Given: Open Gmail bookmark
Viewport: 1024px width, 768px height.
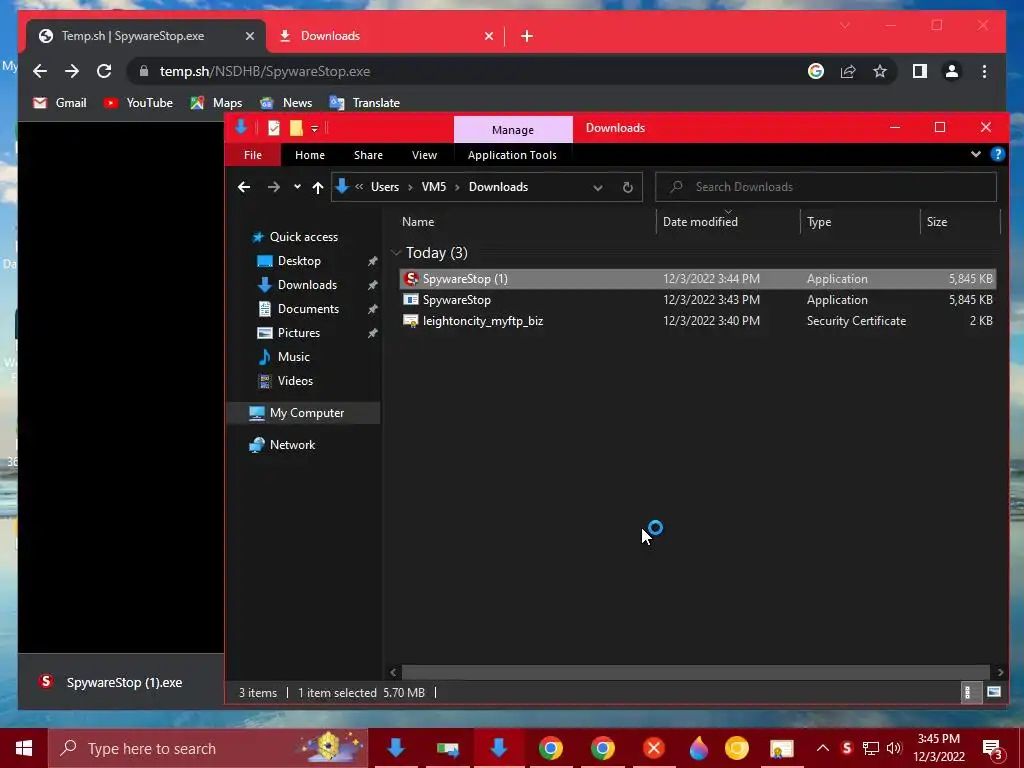Looking at the screenshot, I should click(59, 103).
